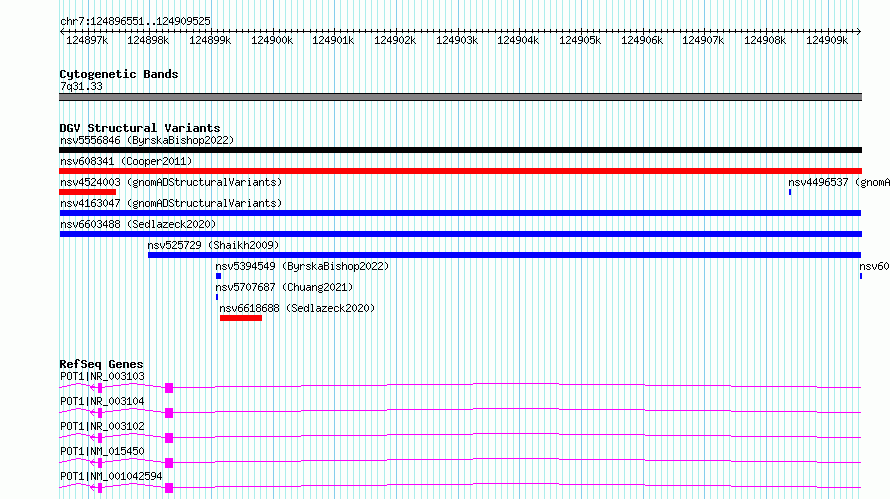This screenshot has height=499, width=890.
Task: Open the nsv4163047 gnomAD label
Action: [171, 203]
